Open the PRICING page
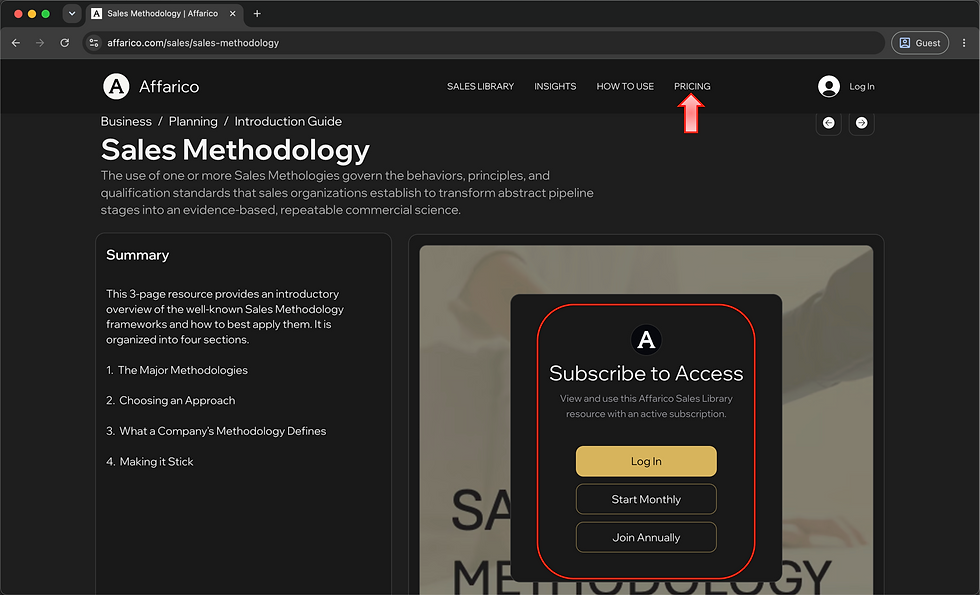 692,86
